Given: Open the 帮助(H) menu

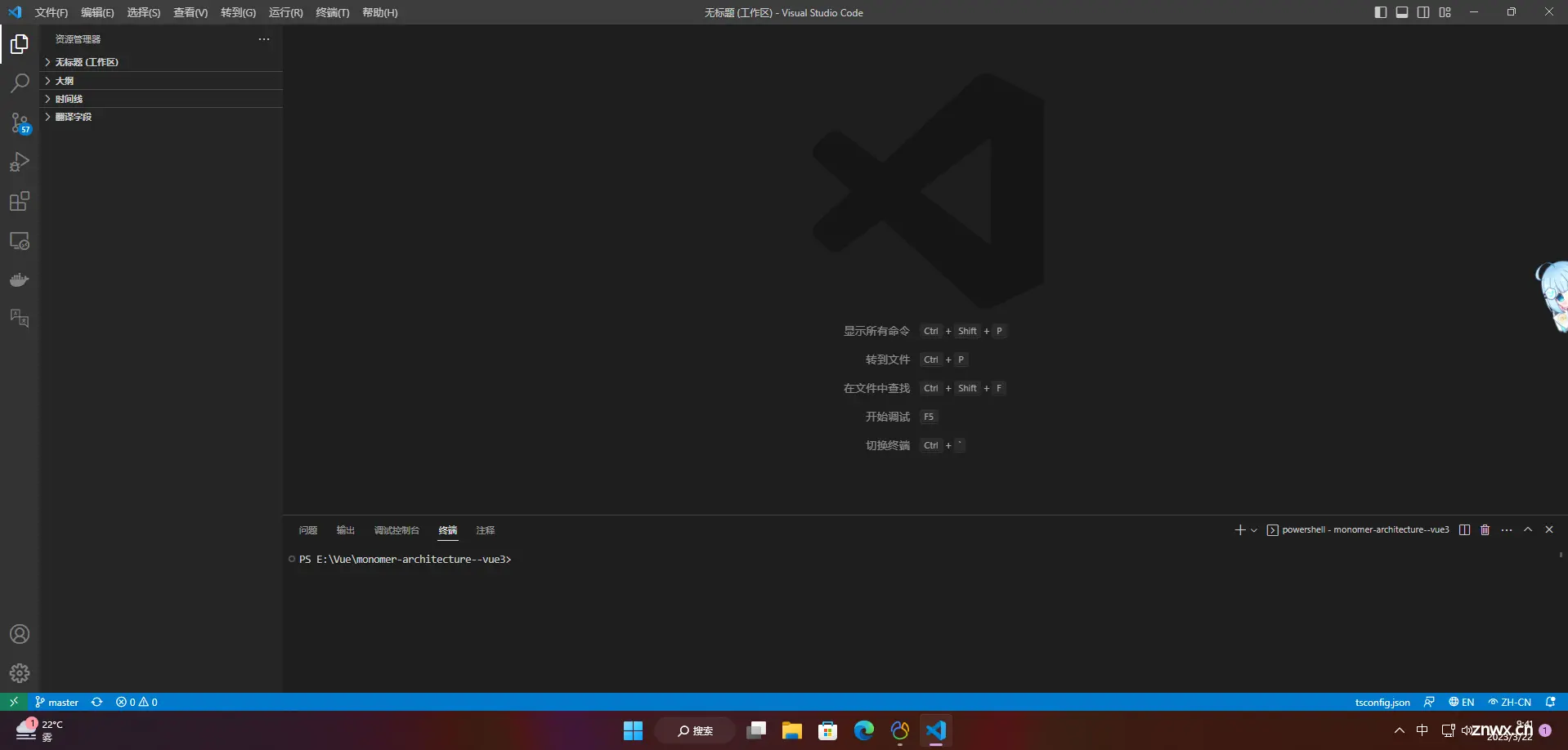Looking at the screenshot, I should (379, 12).
